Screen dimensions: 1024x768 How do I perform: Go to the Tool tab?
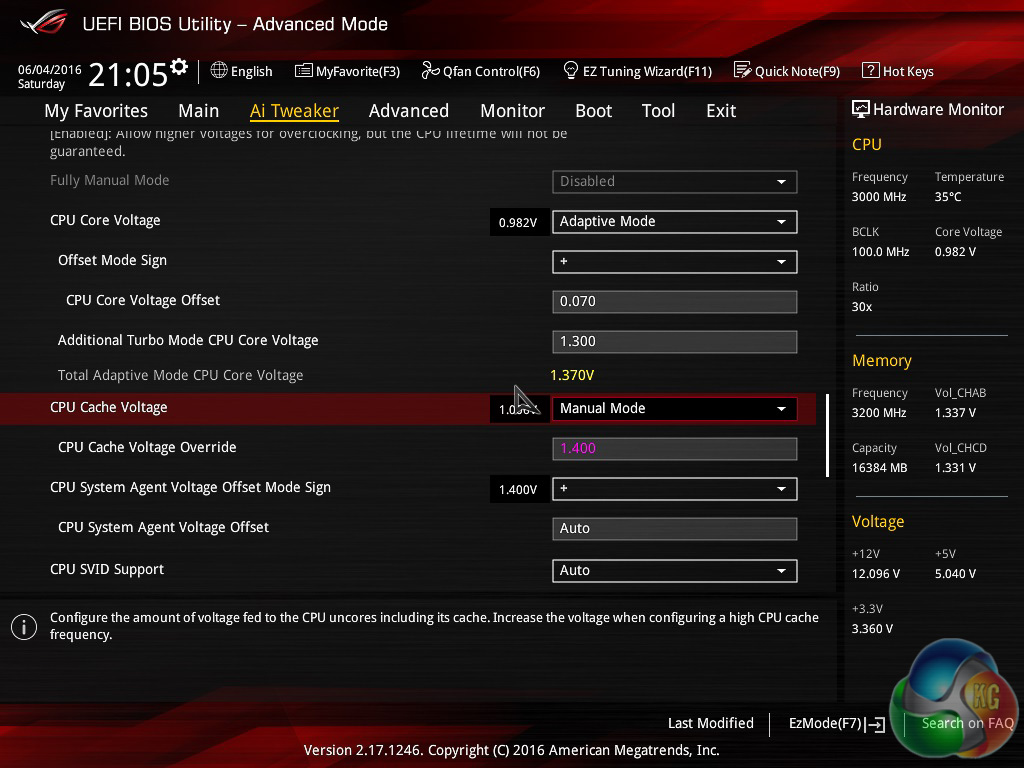pyautogui.click(x=658, y=111)
